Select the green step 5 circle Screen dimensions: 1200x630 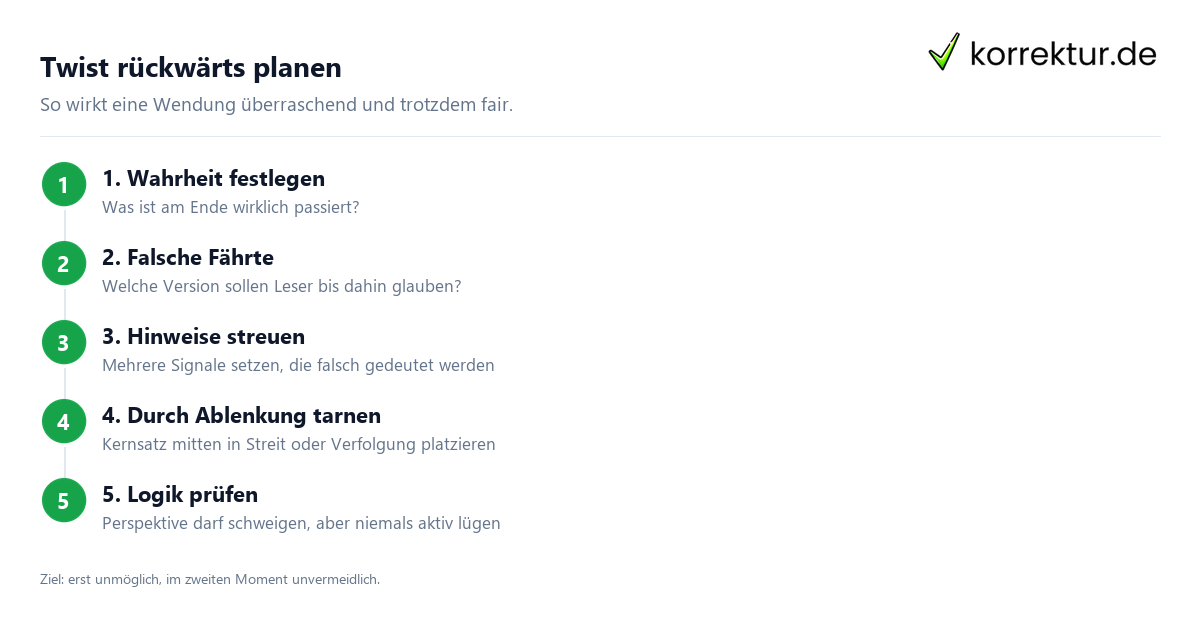point(64,501)
